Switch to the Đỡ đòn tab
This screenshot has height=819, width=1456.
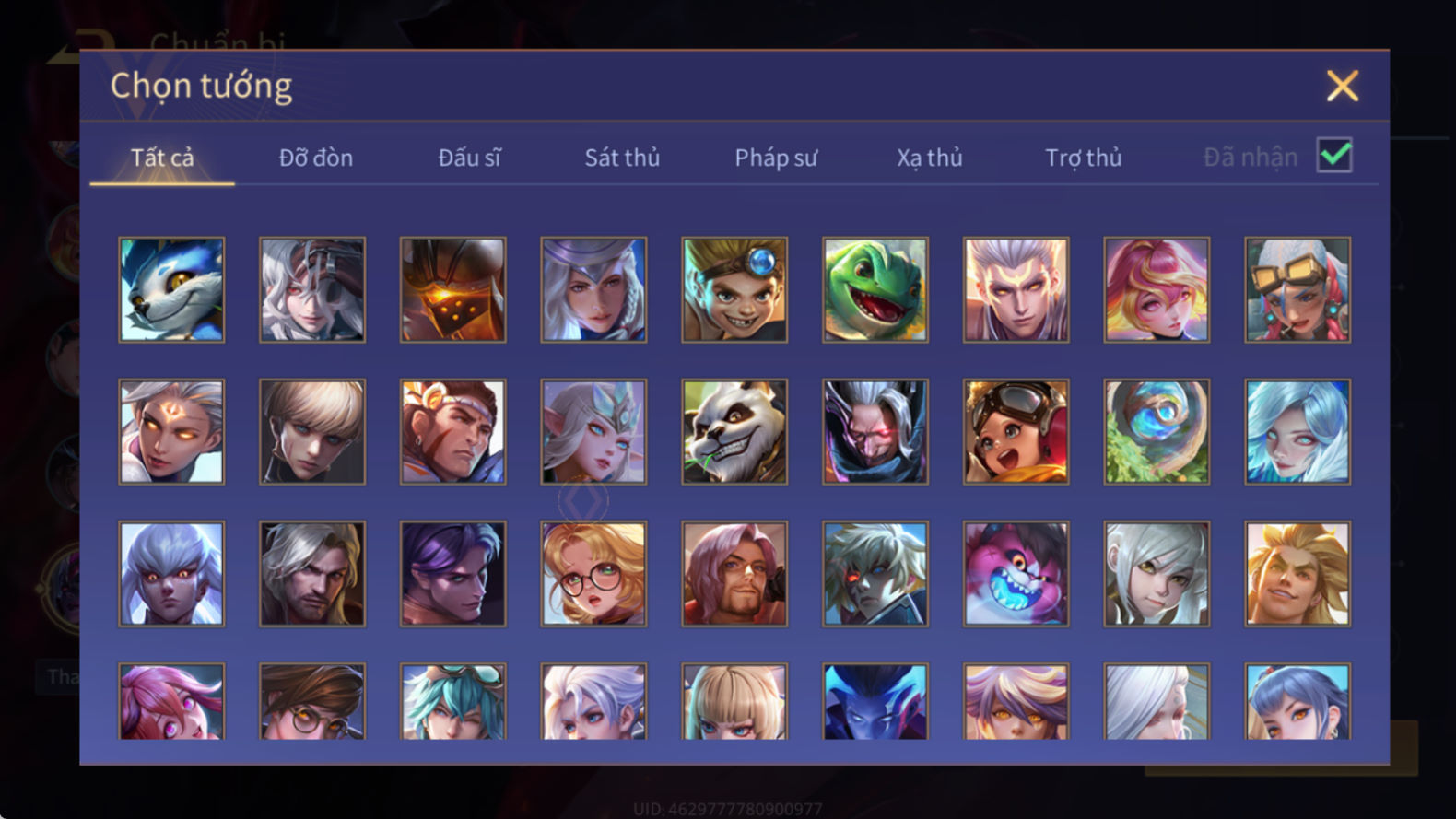[316, 158]
